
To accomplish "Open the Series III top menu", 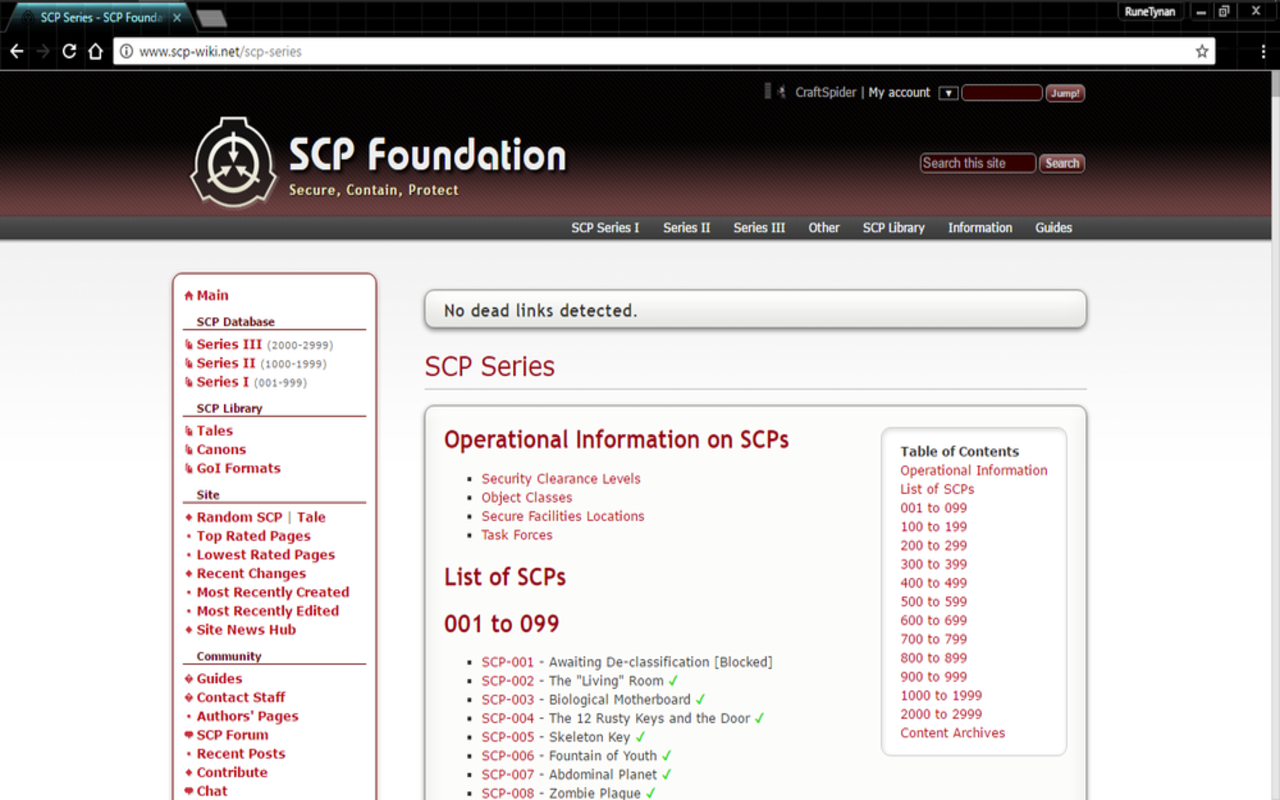I will coord(759,228).
